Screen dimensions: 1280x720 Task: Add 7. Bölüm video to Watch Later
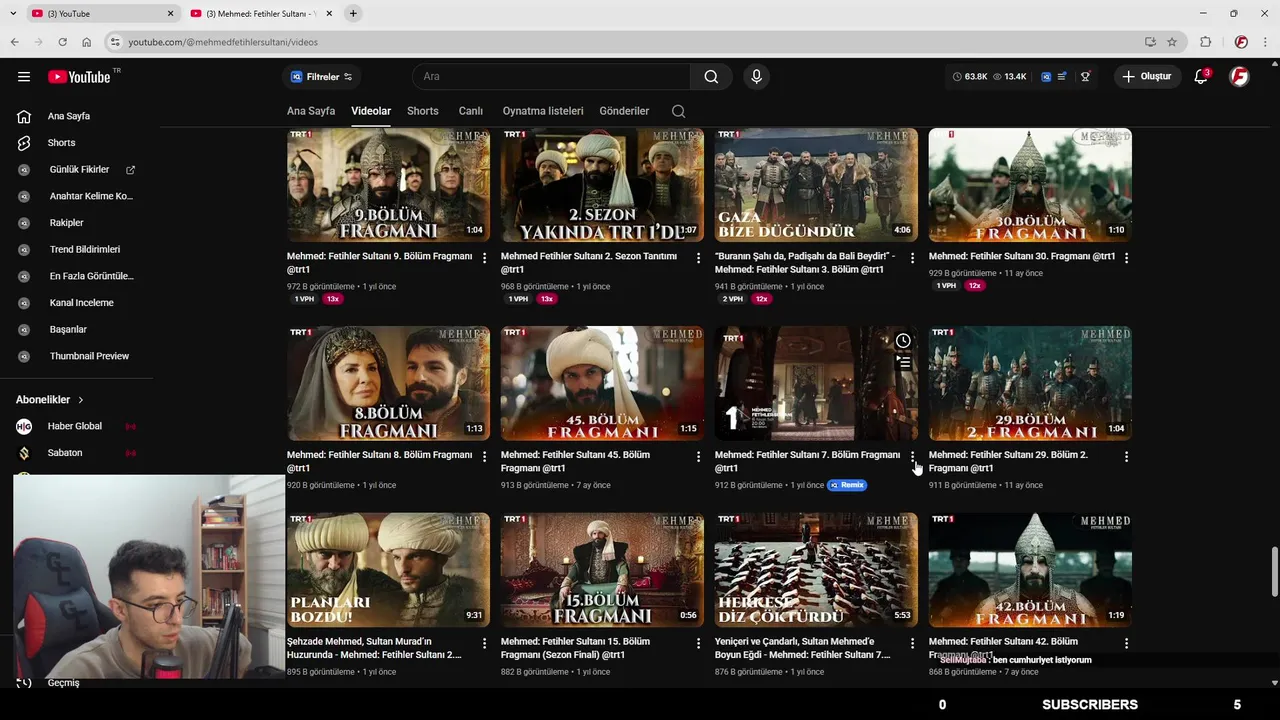click(x=903, y=341)
